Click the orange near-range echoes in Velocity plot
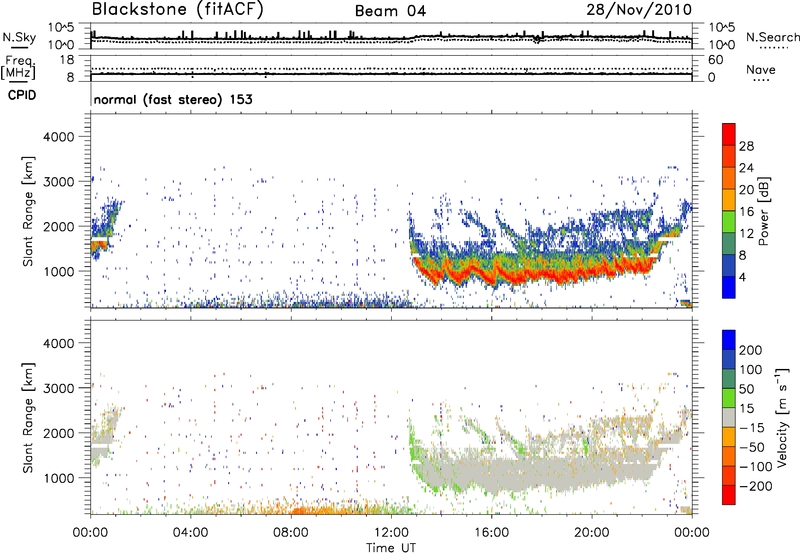The height and width of the screenshot is (554, 800). 327,509
